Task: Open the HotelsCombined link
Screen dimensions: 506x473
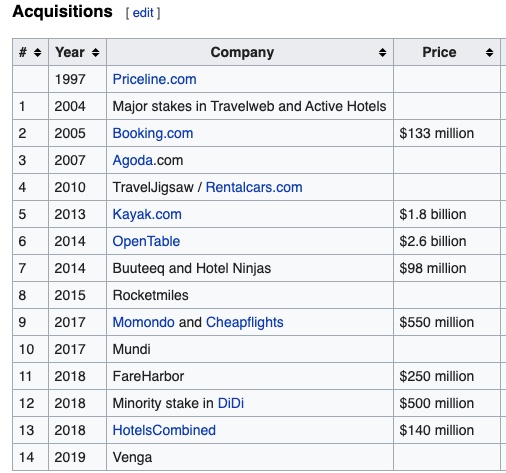Action: tap(164, 430)
